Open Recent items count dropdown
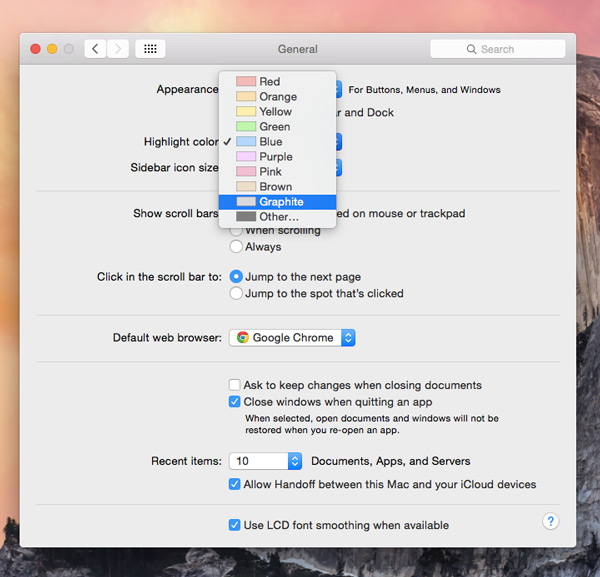Image resolution: width=600 pixels, height=577 pixels. (266, 461)
